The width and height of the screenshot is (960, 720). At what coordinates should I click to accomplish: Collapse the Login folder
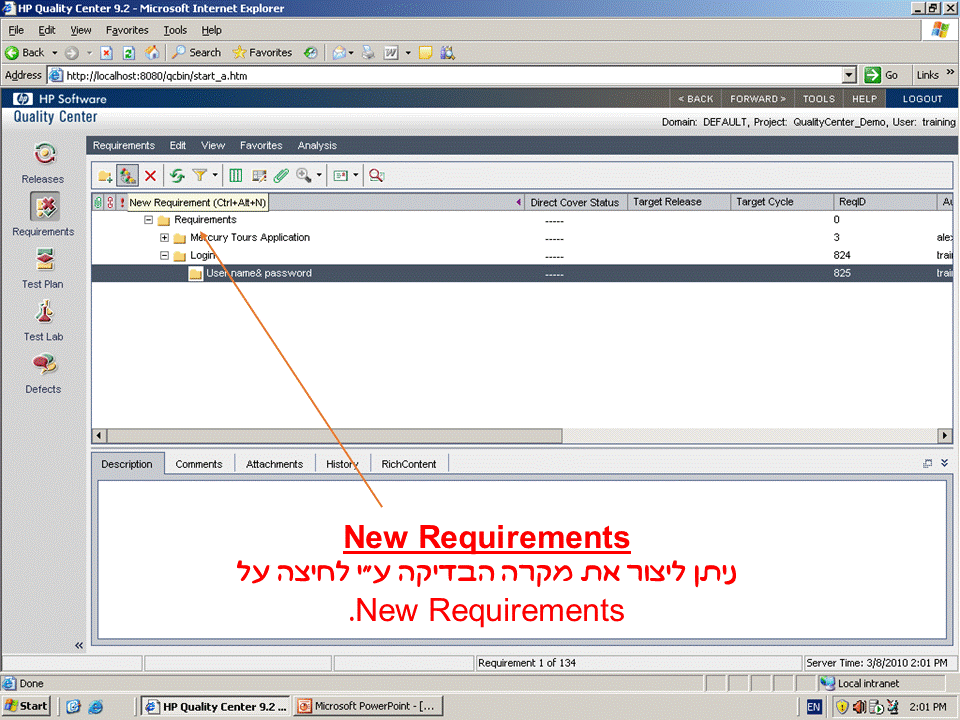pos(164,255)
